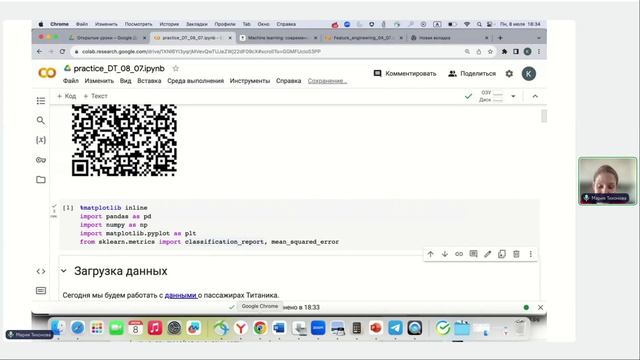Image resolution: width=640 pixels, height=360 pixels.
Task: Click the Мария Тихонова participant video thumbnail
Action: (x=607, y=181)
